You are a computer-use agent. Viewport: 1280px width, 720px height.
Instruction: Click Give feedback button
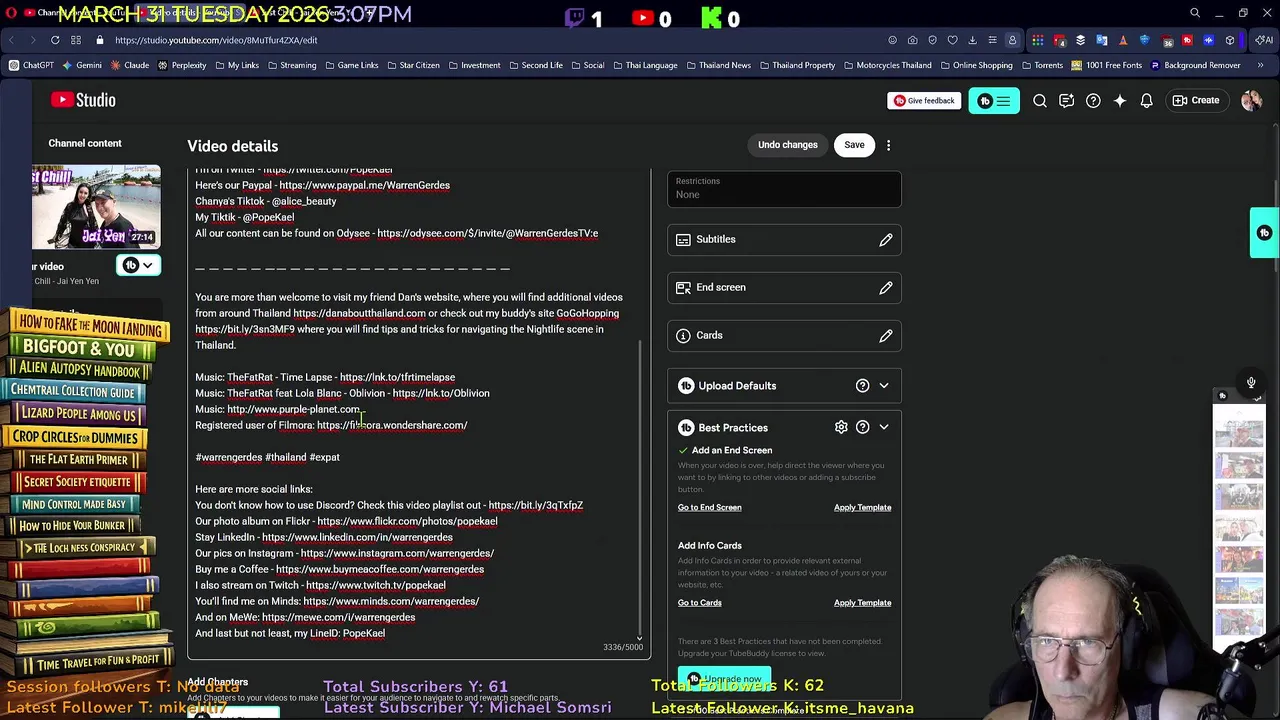[924, 101]
